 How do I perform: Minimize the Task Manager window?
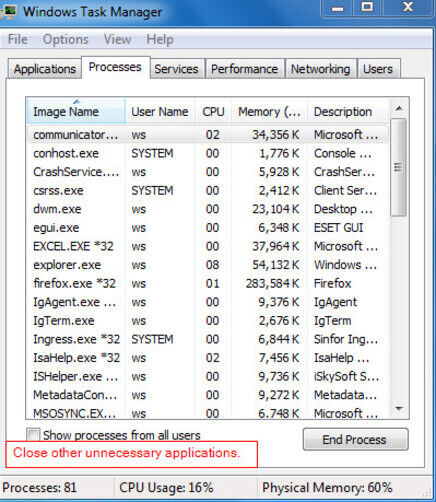(x=338, y=8)
